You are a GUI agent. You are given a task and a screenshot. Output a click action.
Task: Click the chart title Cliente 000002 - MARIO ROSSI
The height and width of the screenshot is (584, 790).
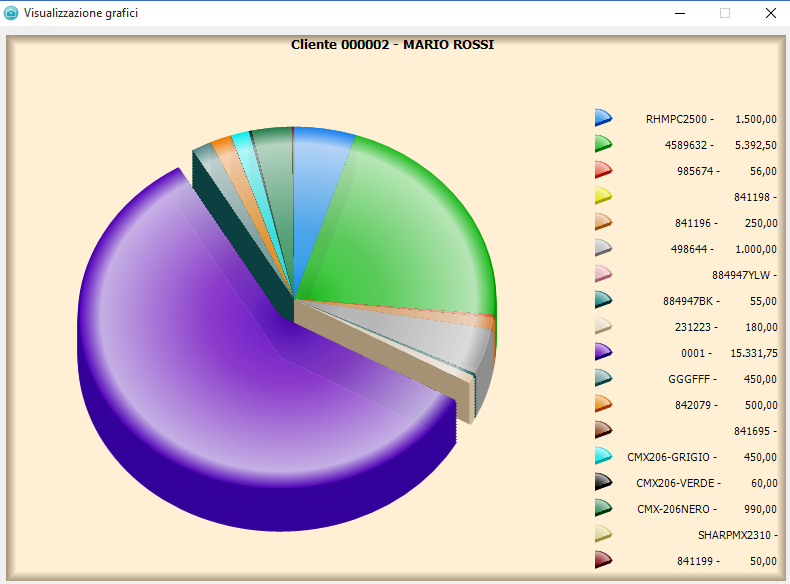coord(392,44)
